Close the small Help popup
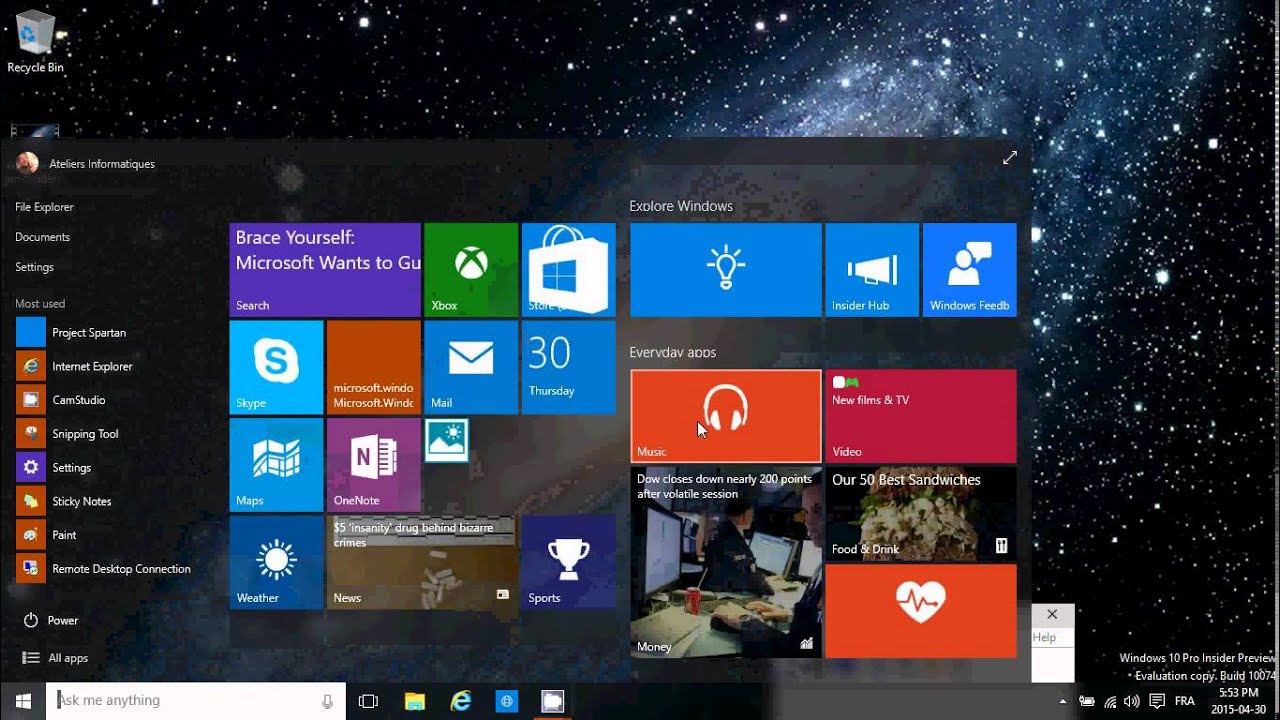This screenshot has height=720, width=1280. pos(1052,614)
